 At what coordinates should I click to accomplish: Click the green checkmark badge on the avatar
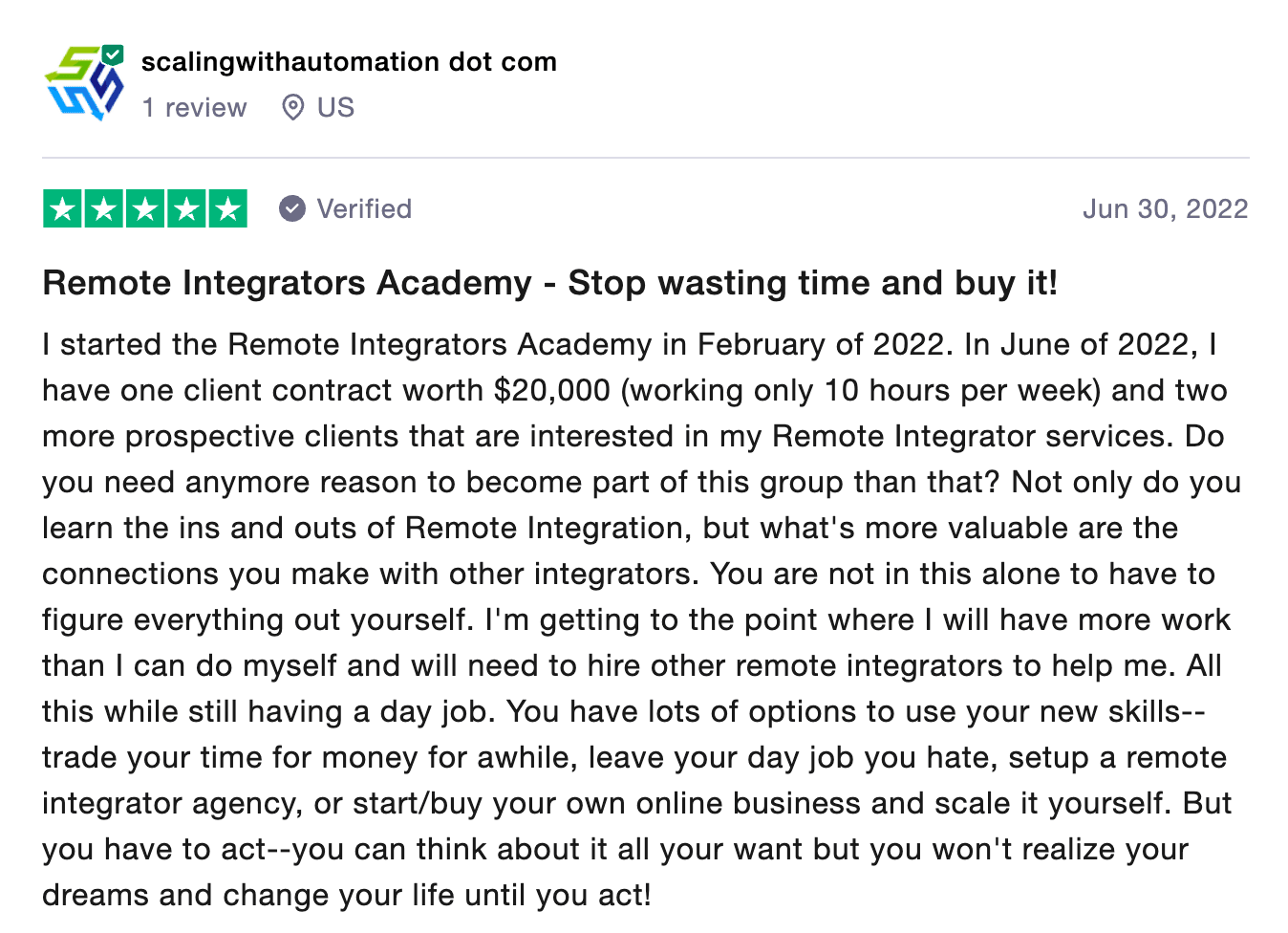coord(114,54)
